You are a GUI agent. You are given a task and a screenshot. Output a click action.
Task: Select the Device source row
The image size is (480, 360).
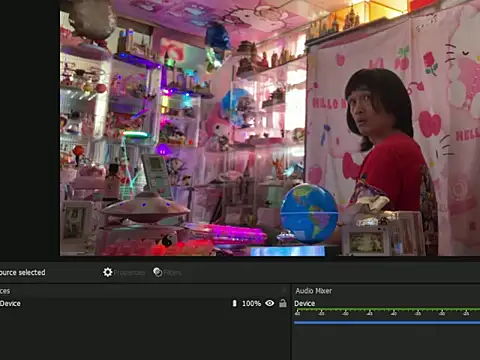(x=144, y=303)
